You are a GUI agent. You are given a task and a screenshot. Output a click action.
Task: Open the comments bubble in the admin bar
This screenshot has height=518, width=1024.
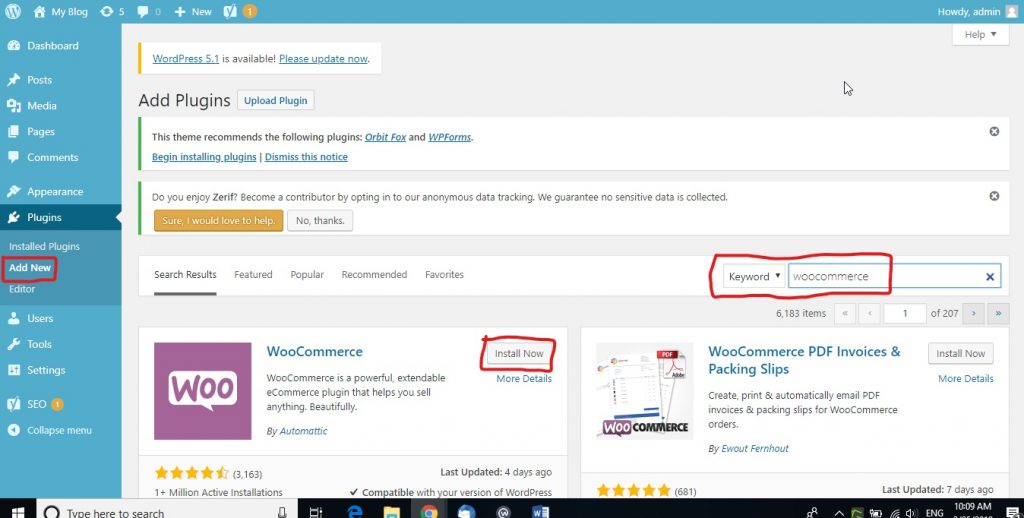149,12
